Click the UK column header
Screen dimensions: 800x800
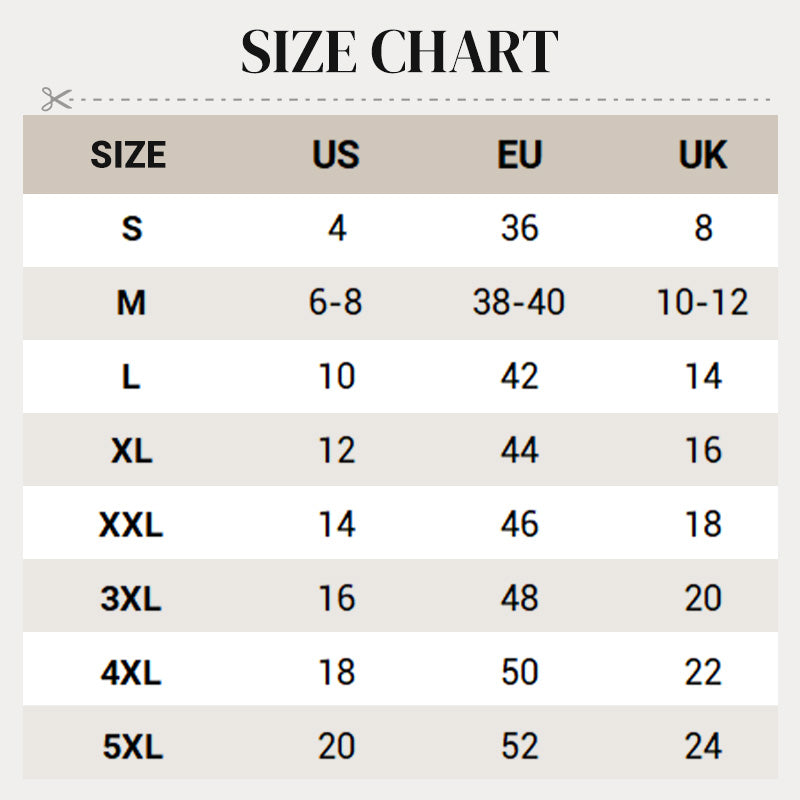pos(703,155)
